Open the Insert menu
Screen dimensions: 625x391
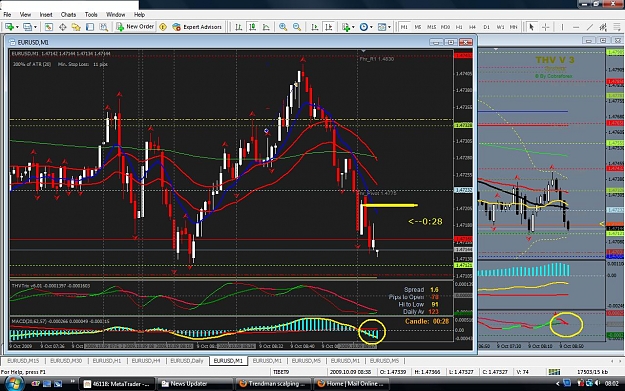46,15
